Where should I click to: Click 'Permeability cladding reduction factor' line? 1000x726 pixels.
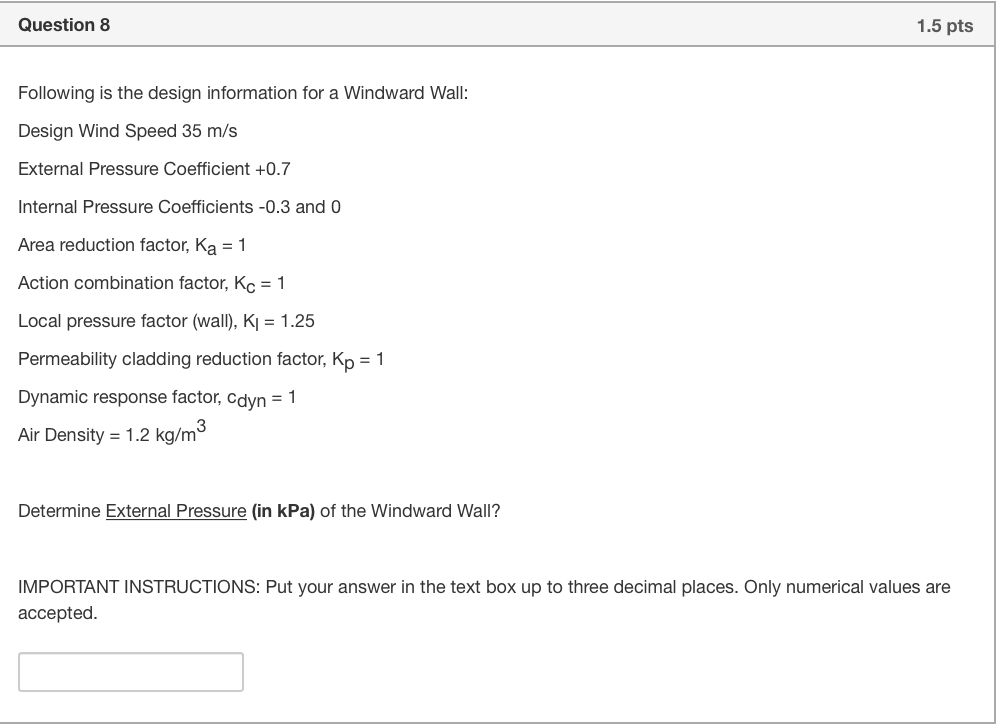pyautogui.click(x=201, y=360)
